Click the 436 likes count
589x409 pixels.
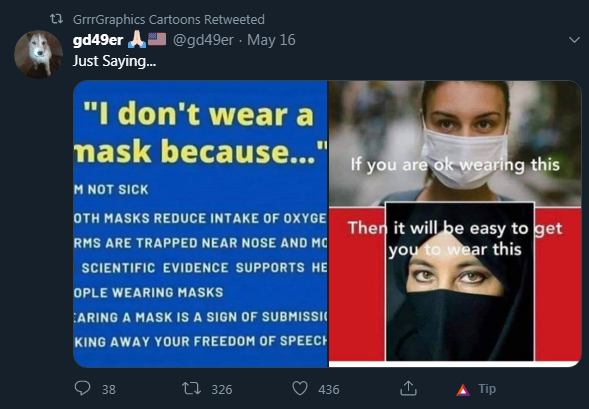coord(329,389)
